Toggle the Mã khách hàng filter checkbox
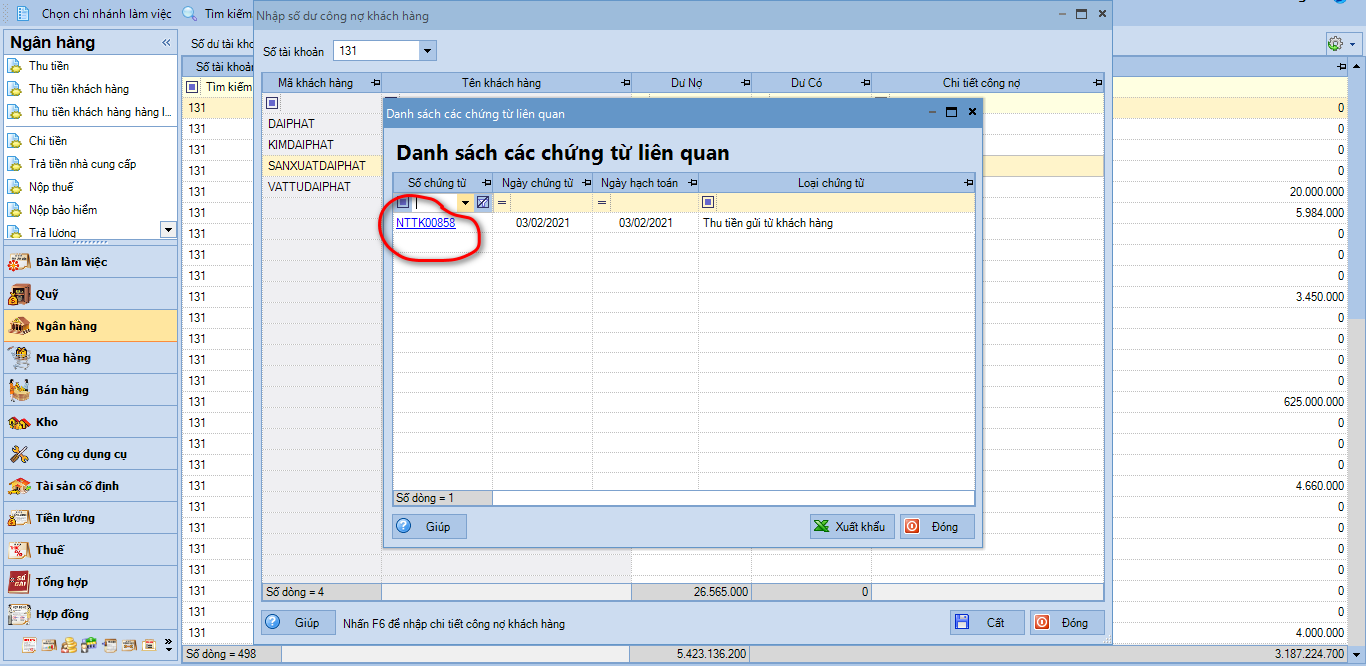 tap(272, 103)
